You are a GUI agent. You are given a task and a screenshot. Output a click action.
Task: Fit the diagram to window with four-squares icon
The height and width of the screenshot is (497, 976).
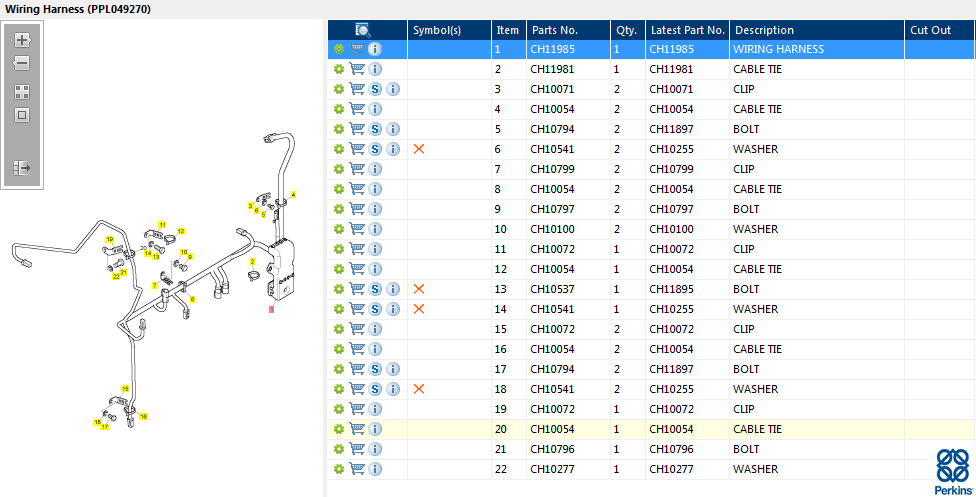coord(22,92)
